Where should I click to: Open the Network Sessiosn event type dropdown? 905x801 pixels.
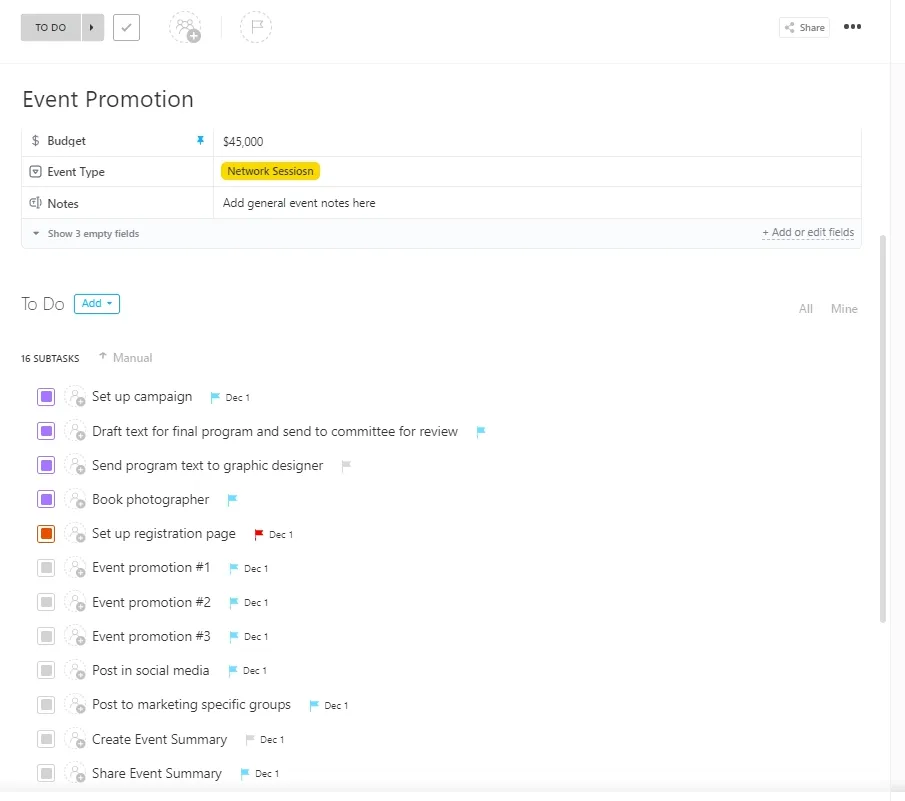pos(270,171)
